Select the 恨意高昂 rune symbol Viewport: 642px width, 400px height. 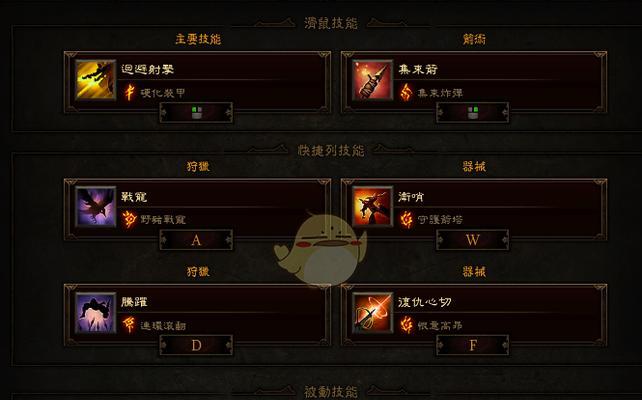tap(406, 325)
